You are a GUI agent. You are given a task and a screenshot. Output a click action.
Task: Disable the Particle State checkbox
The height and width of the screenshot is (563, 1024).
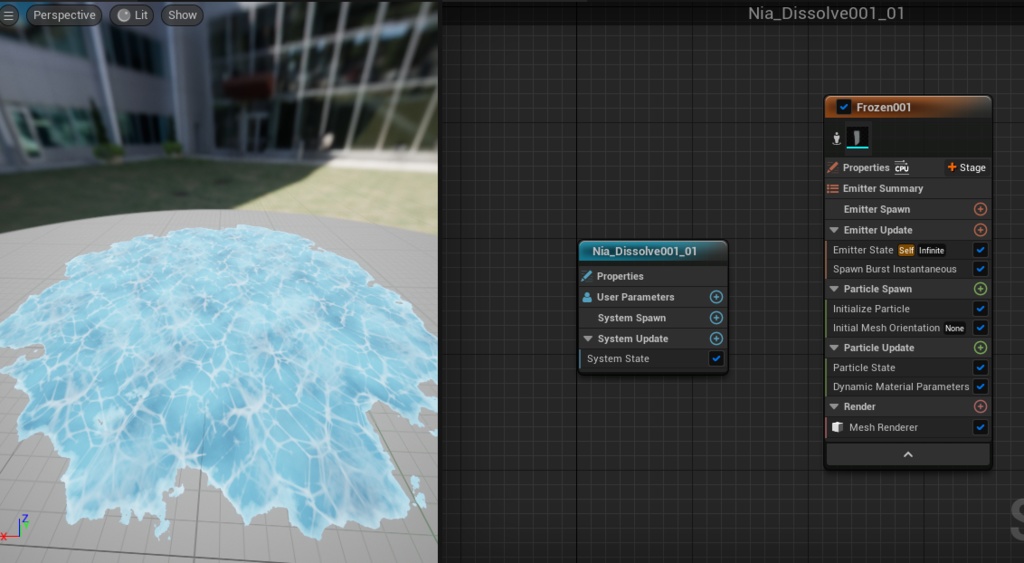980,368
